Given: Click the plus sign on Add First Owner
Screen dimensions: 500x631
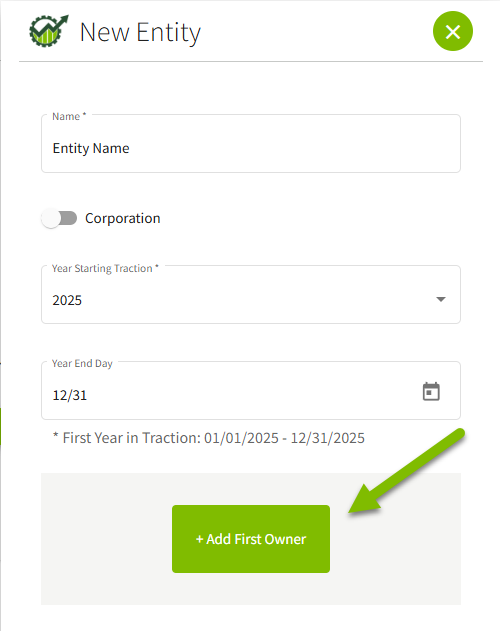Looking at the screenshot, I should (199, 539).
